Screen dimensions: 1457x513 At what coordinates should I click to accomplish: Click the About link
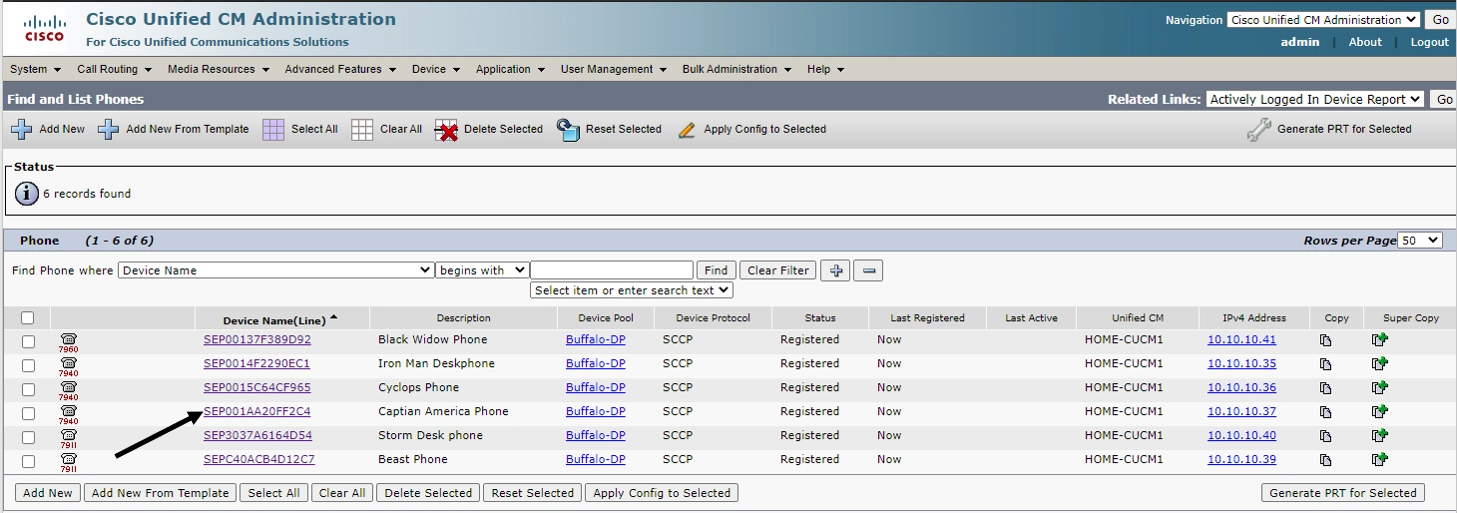[1365, 42]
